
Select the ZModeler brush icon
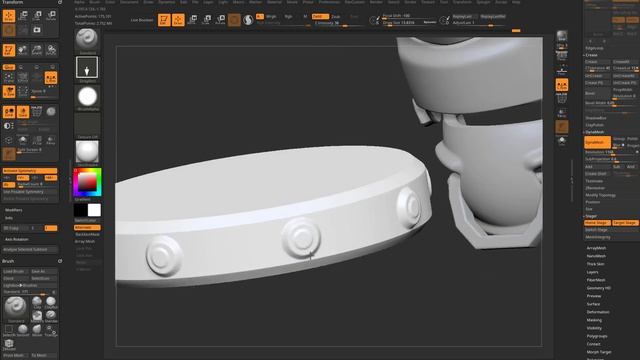click(x=9, y=344)
